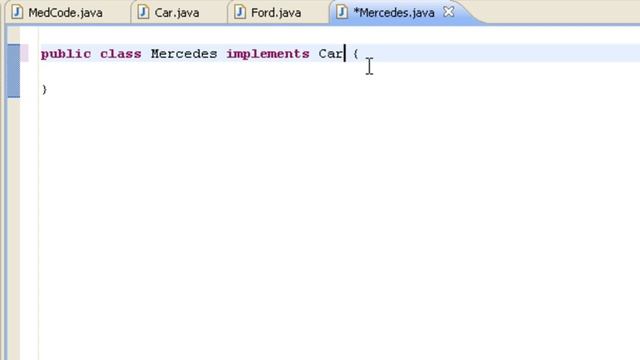Click the Java file icon on Car.java tab

(x=143, y=12)
